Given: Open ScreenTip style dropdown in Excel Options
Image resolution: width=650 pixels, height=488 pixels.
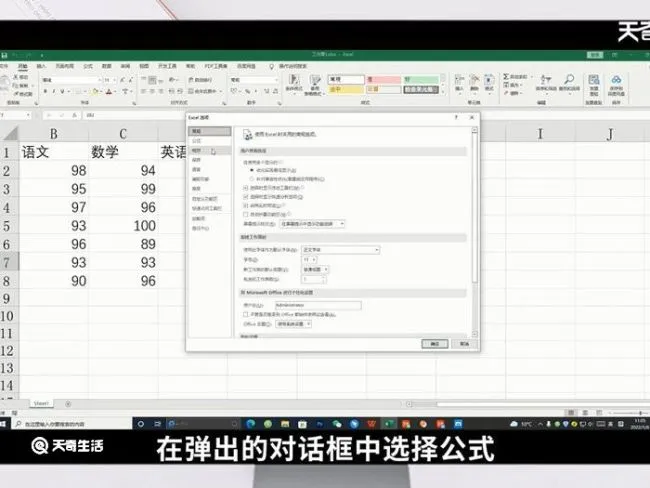Looking at the screenshot, I should click(312, 224).
